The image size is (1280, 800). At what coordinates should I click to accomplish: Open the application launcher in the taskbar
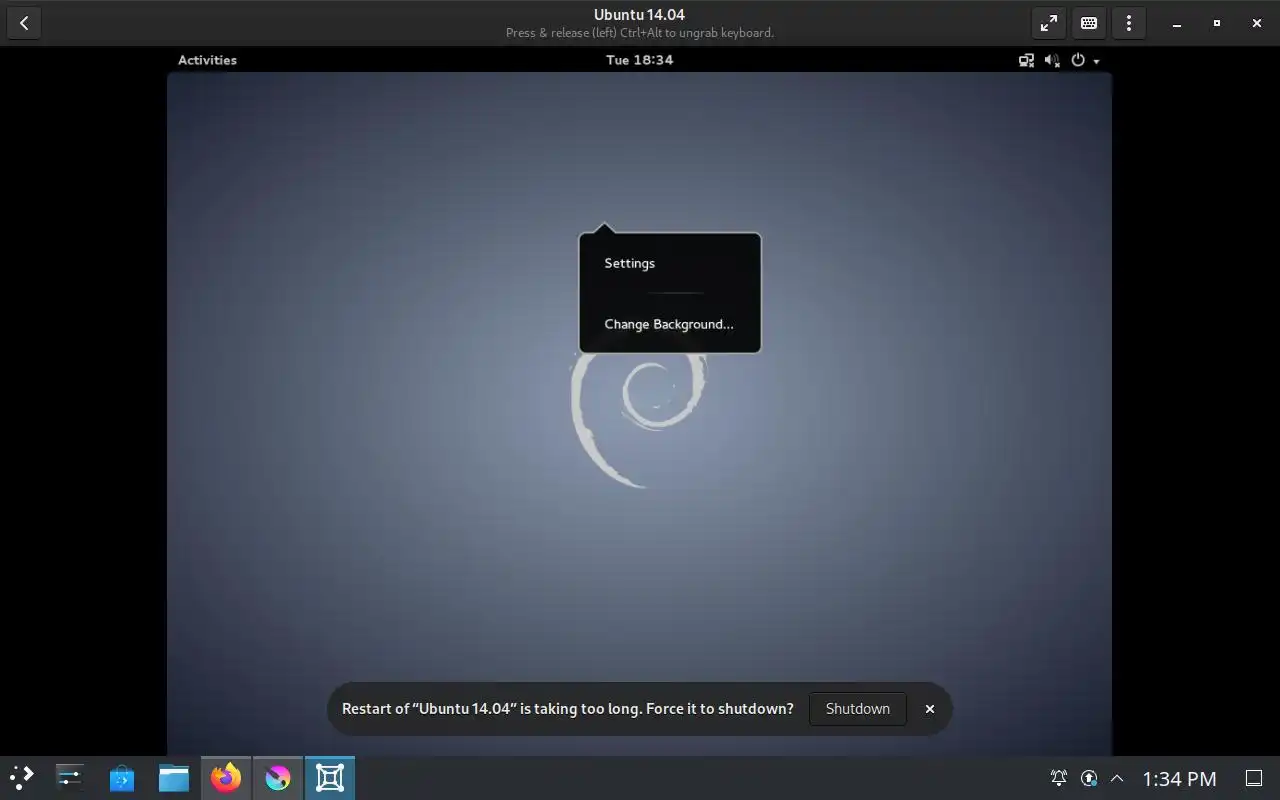coord(22,777)
